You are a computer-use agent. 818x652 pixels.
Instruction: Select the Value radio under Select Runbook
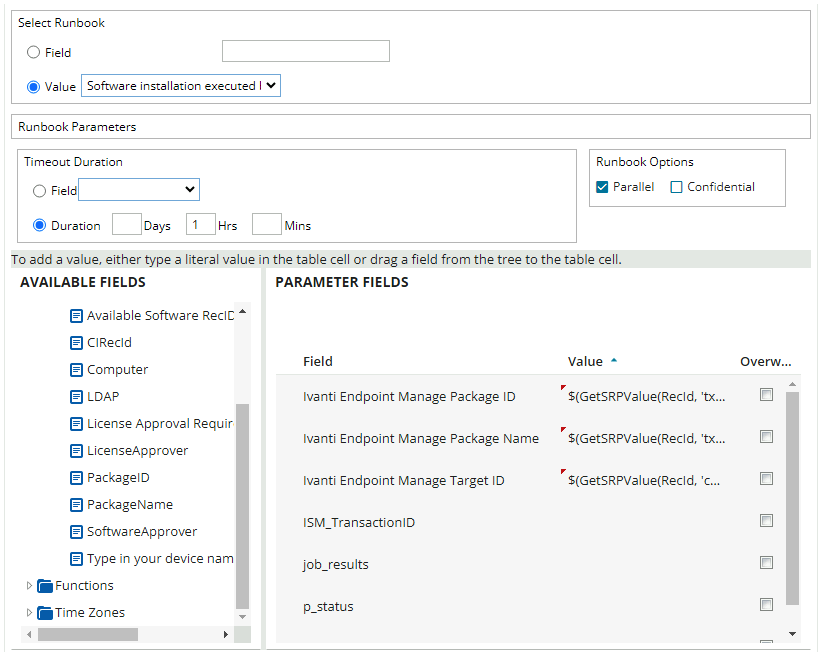(x=33, y=87)
